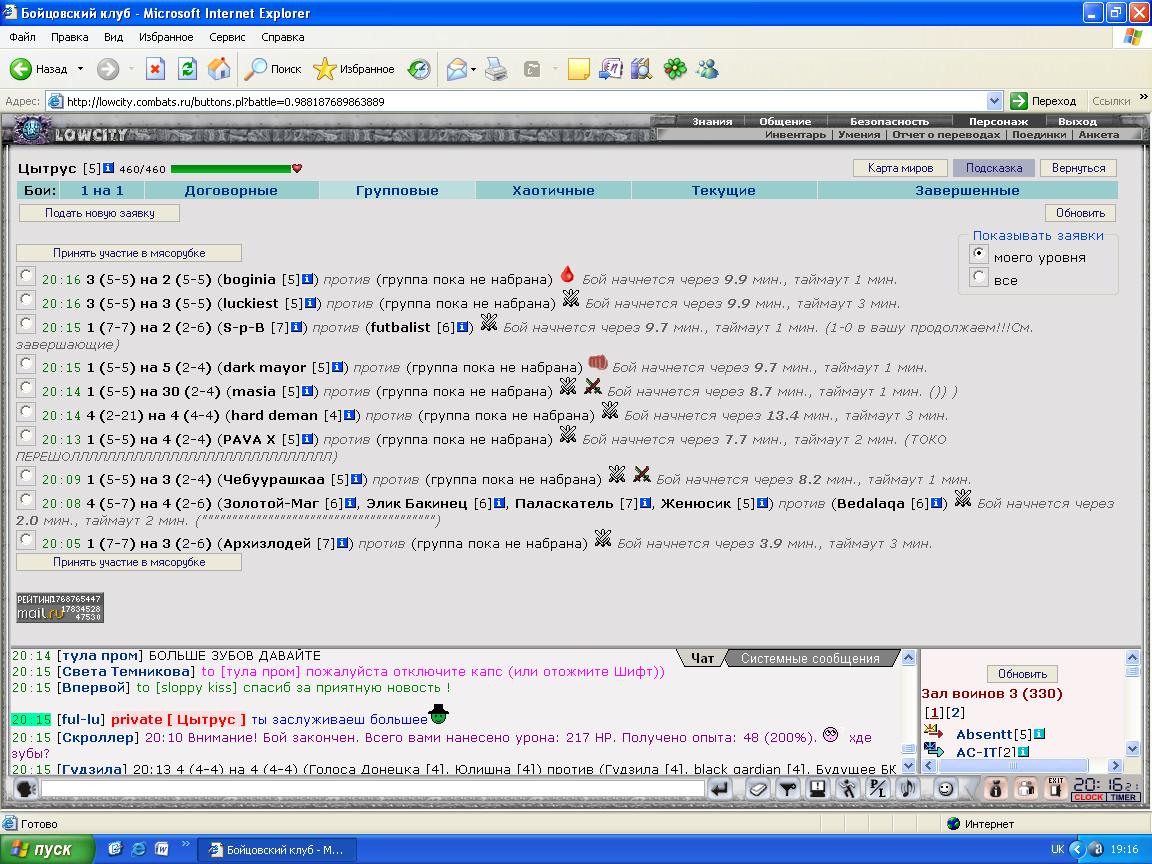Open info icon next to boginia [5]

coord(308,279)
